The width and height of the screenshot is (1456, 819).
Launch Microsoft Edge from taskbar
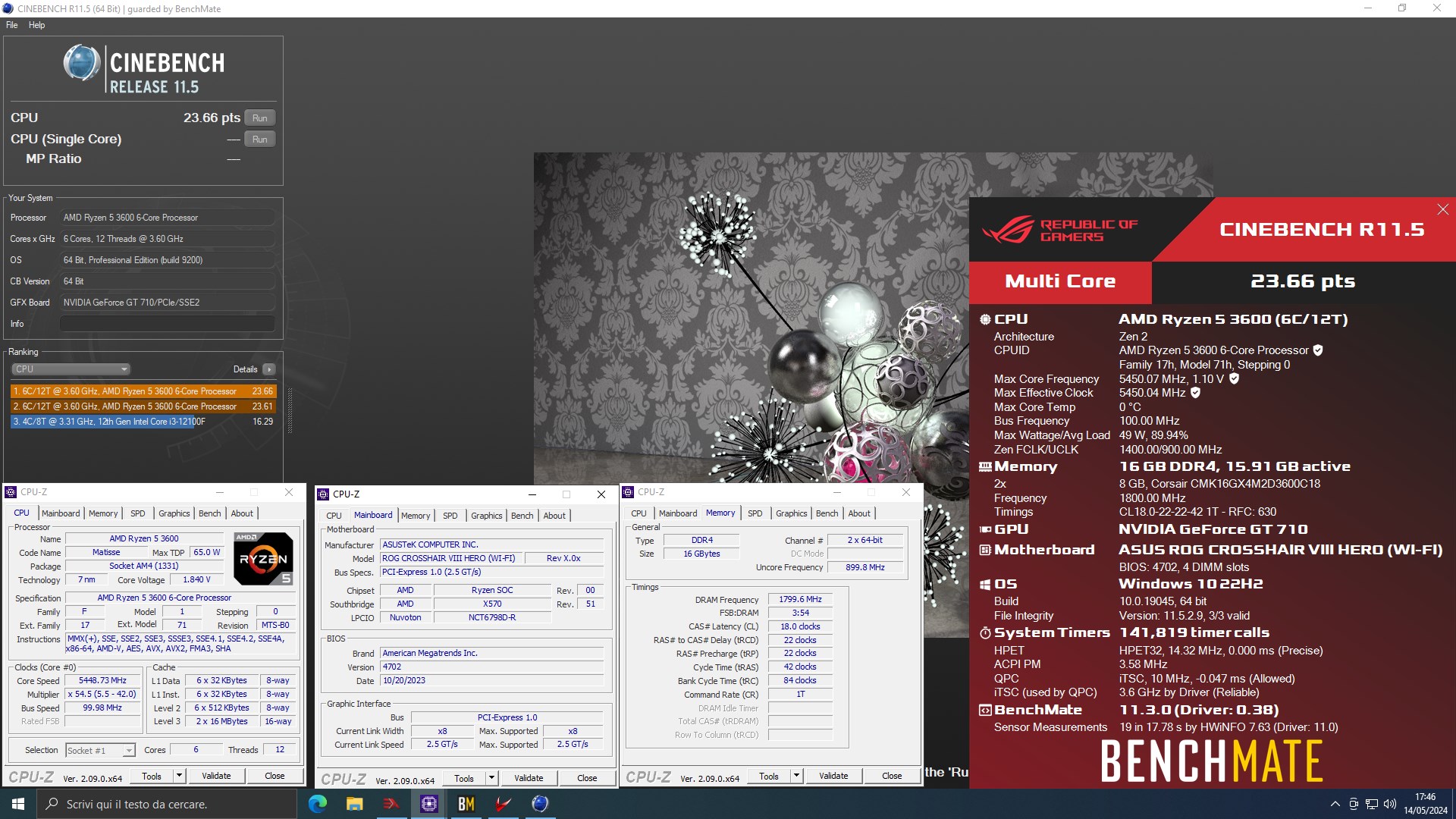[317, 804]
